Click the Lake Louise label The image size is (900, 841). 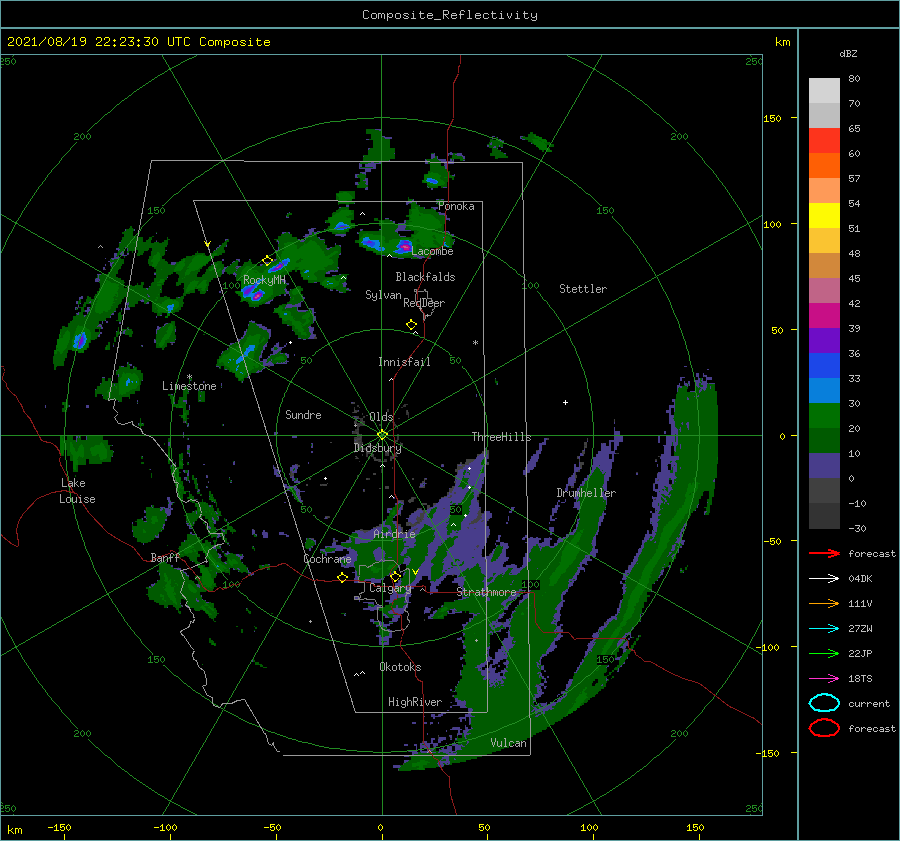click(x=77, y=491)
